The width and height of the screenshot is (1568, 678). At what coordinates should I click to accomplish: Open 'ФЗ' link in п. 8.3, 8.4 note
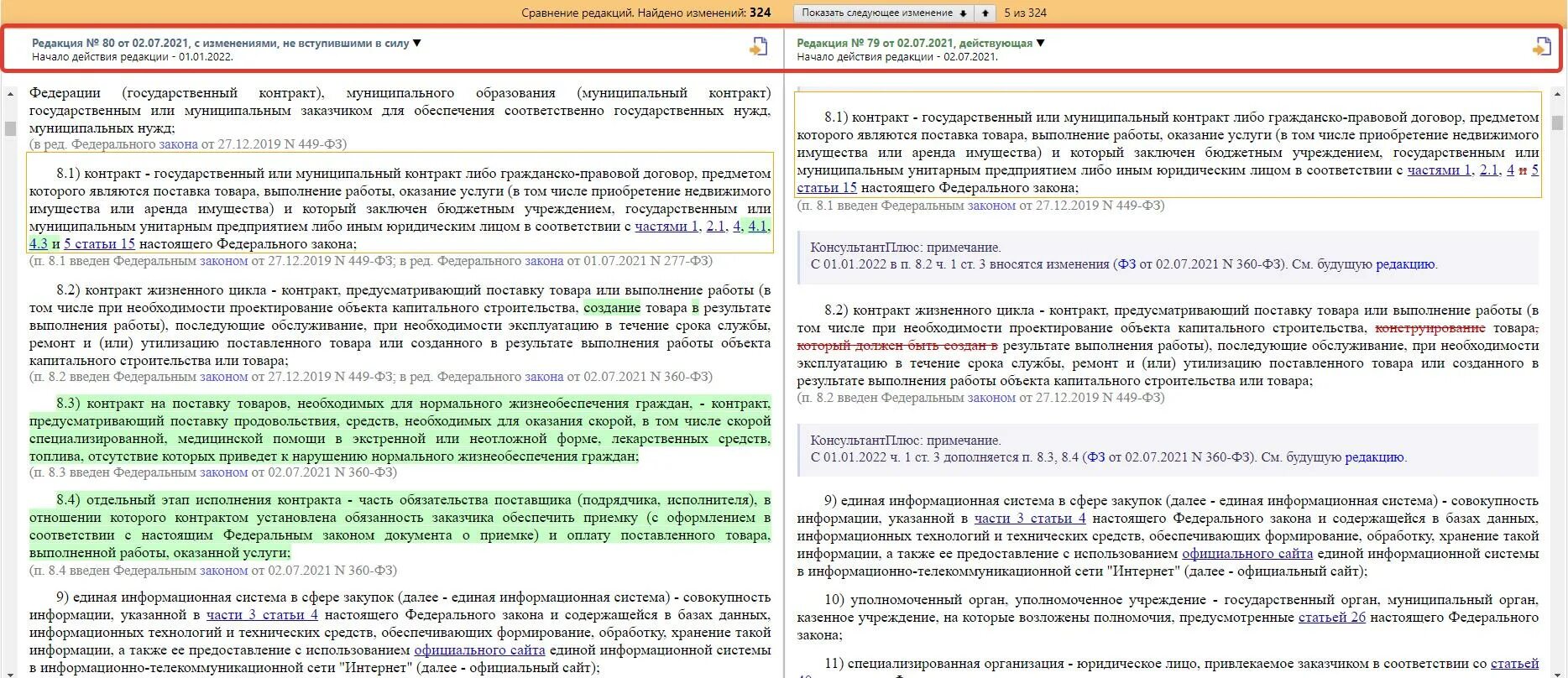tap(1096, 457)
